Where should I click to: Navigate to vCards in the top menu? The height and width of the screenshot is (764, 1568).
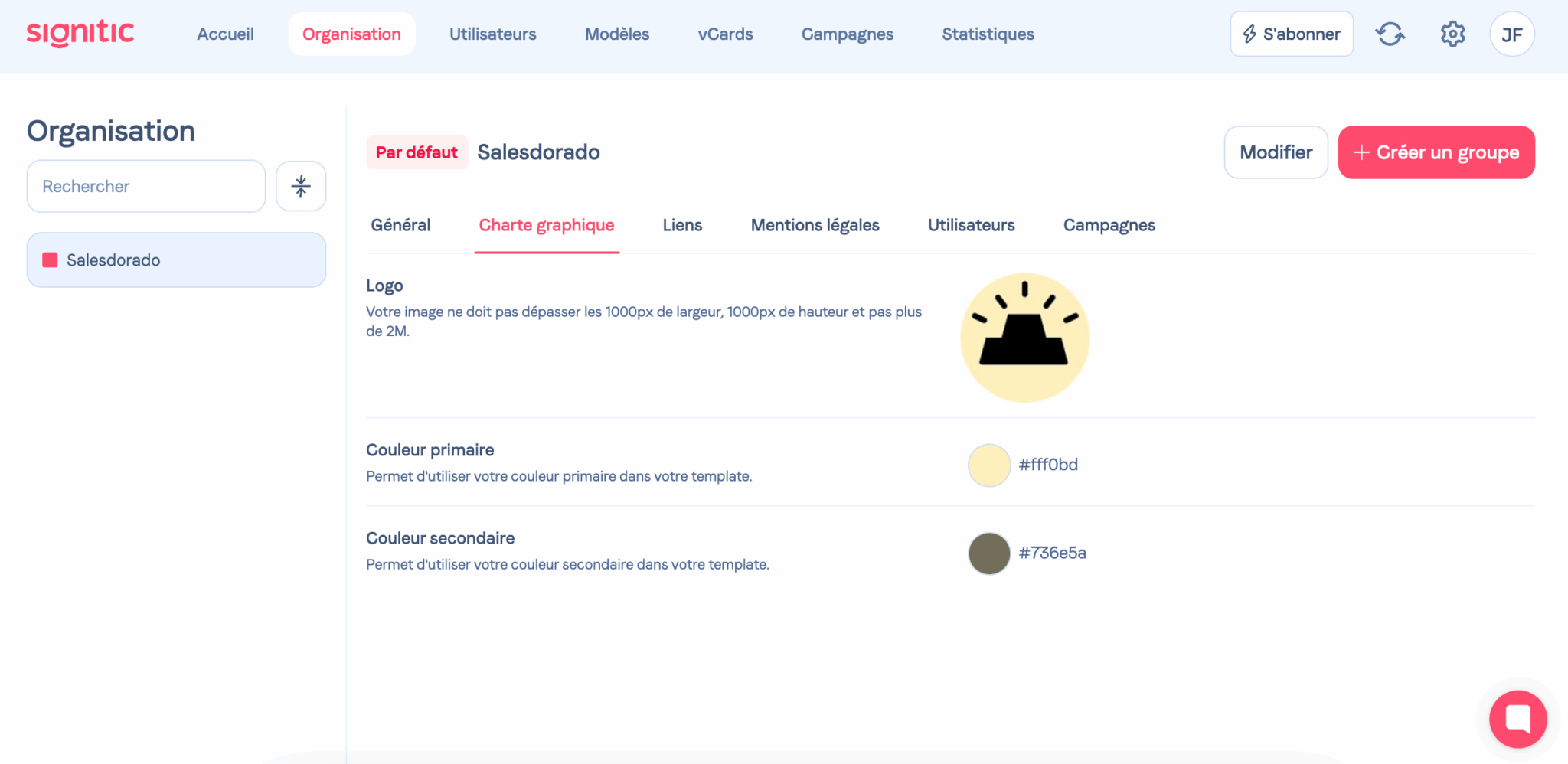(725, 34)
